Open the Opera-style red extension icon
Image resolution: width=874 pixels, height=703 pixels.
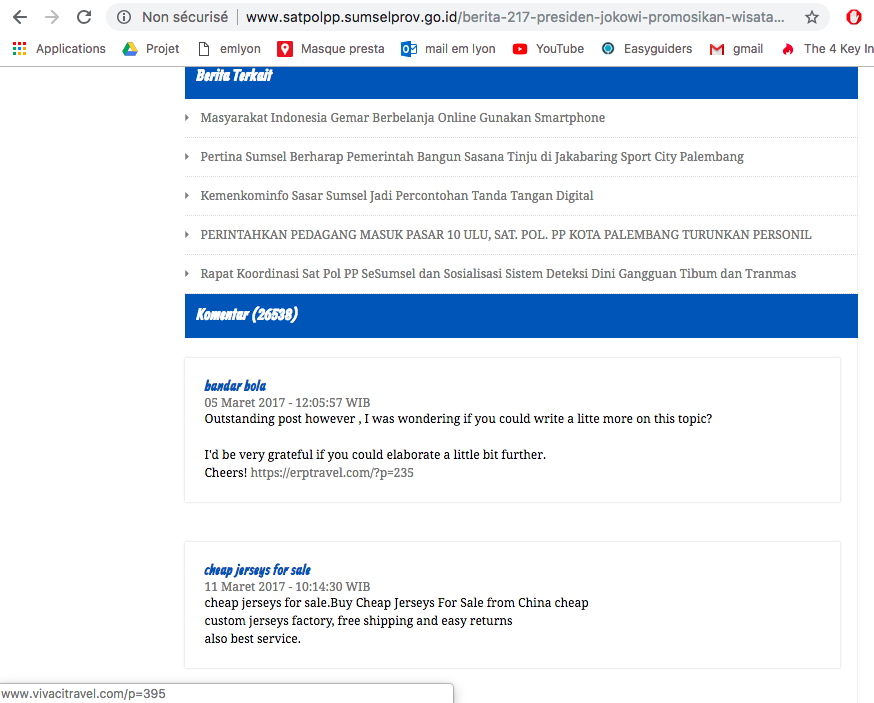[x=853, y=17]
